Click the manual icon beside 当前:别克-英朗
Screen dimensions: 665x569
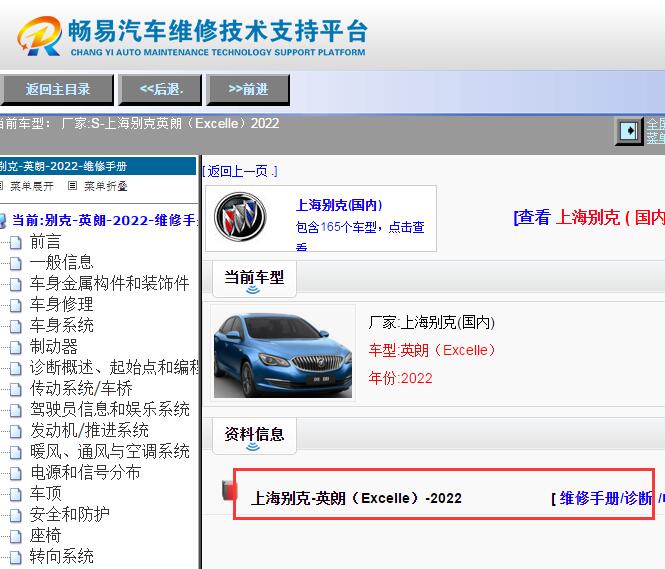[x=3, y=221]
